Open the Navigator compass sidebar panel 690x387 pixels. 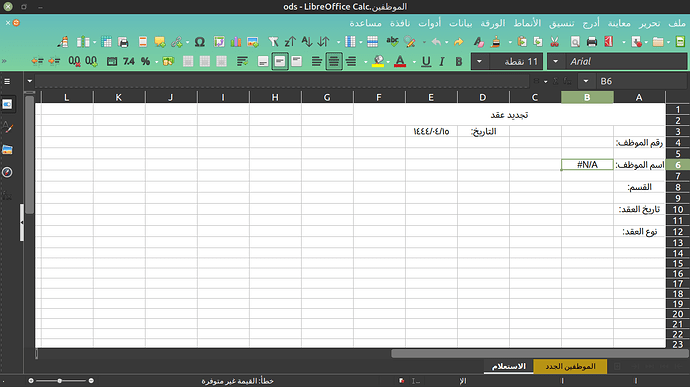coord(7,172)
